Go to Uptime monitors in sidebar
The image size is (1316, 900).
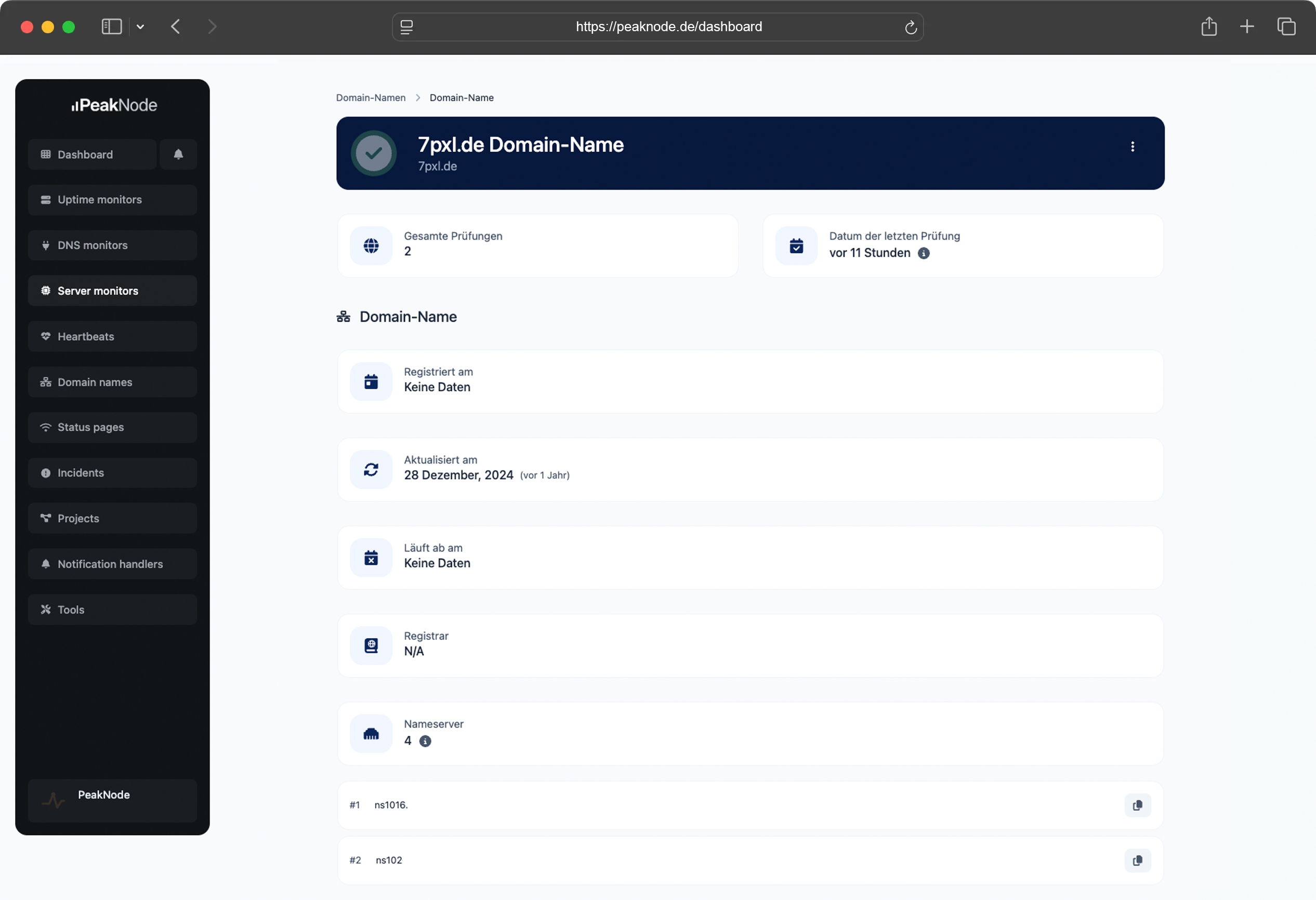[112, 200]
